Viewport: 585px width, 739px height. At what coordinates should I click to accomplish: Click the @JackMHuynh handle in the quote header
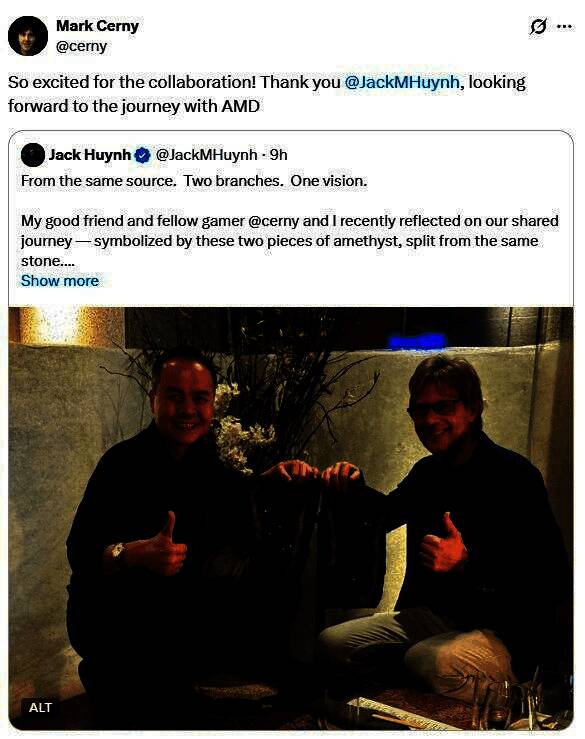206,155
